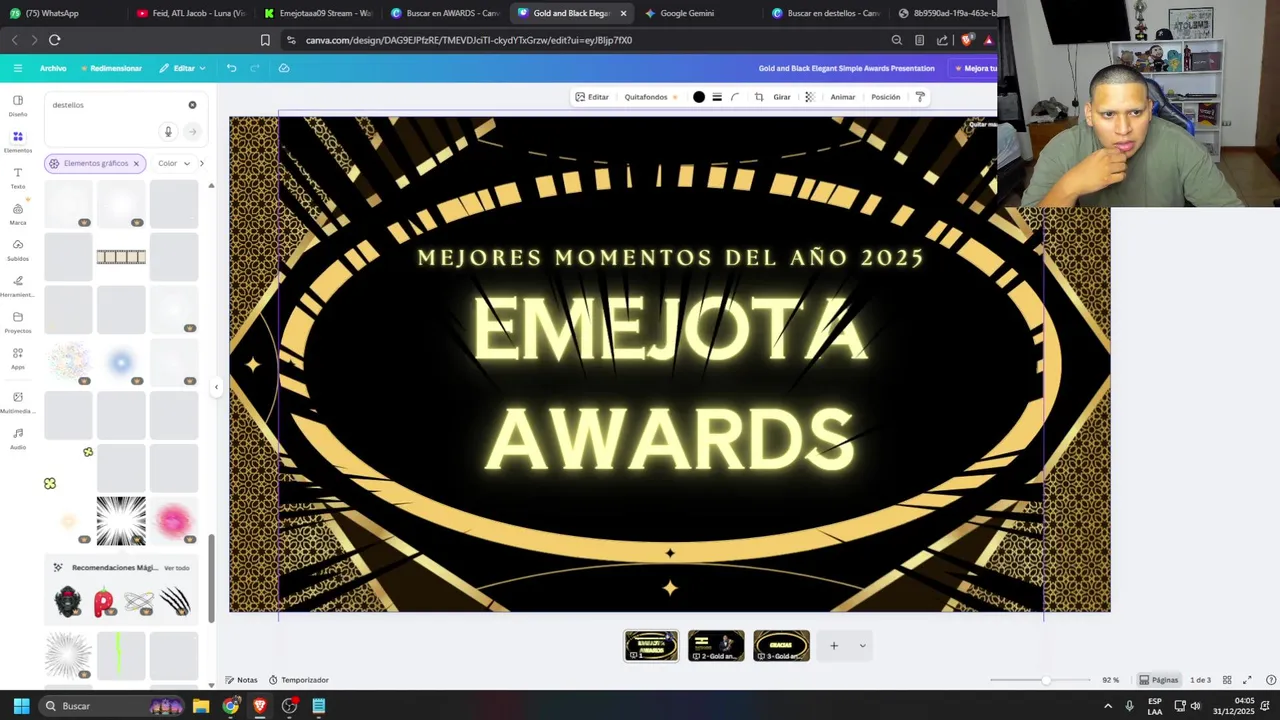Image resolution: width=1280 pixels, height=720 pixels.
Task: Open the Proyectos sidebar panel
Action: (18, 322)
